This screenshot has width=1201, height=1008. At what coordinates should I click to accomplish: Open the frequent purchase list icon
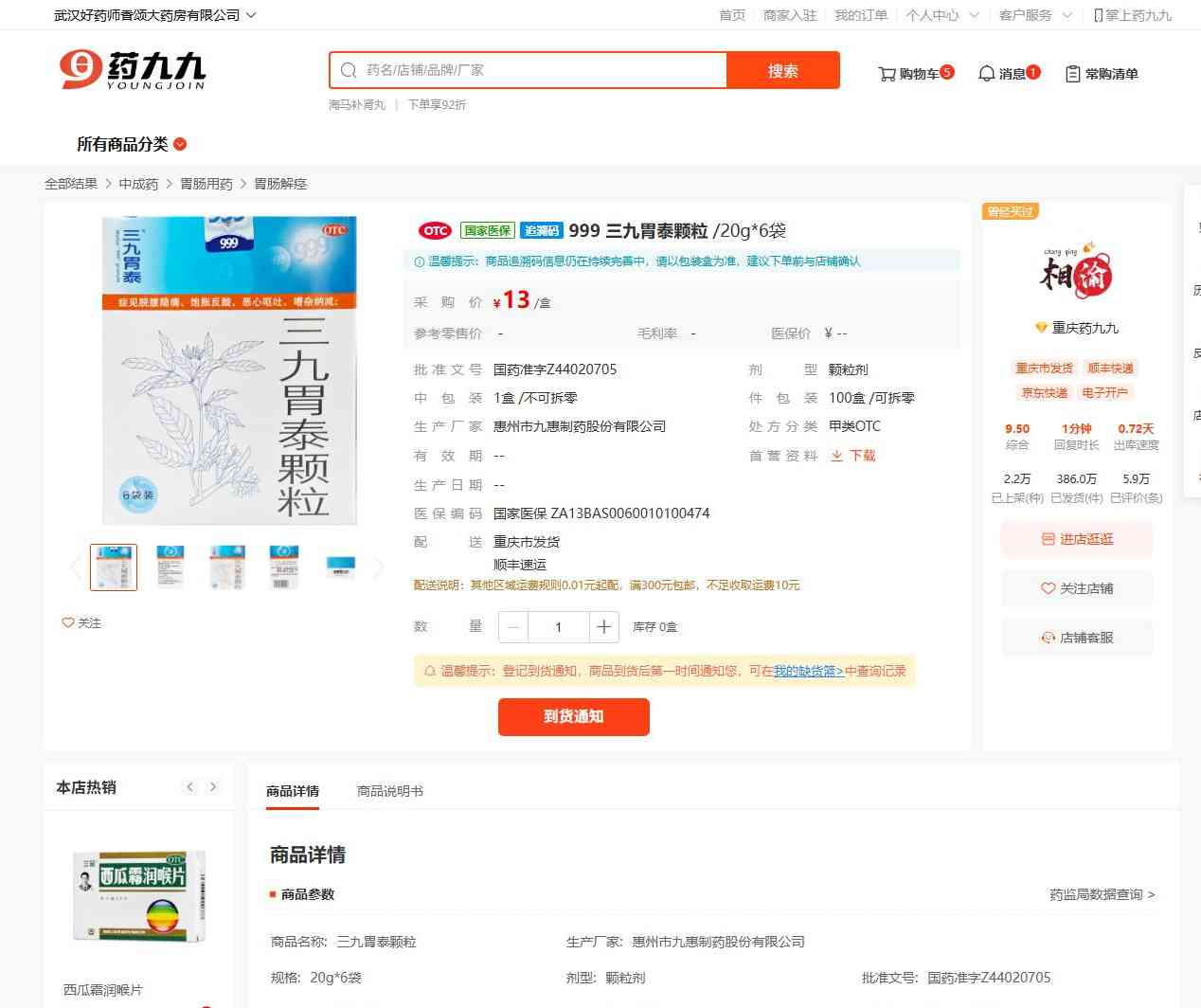point(1073,74)
